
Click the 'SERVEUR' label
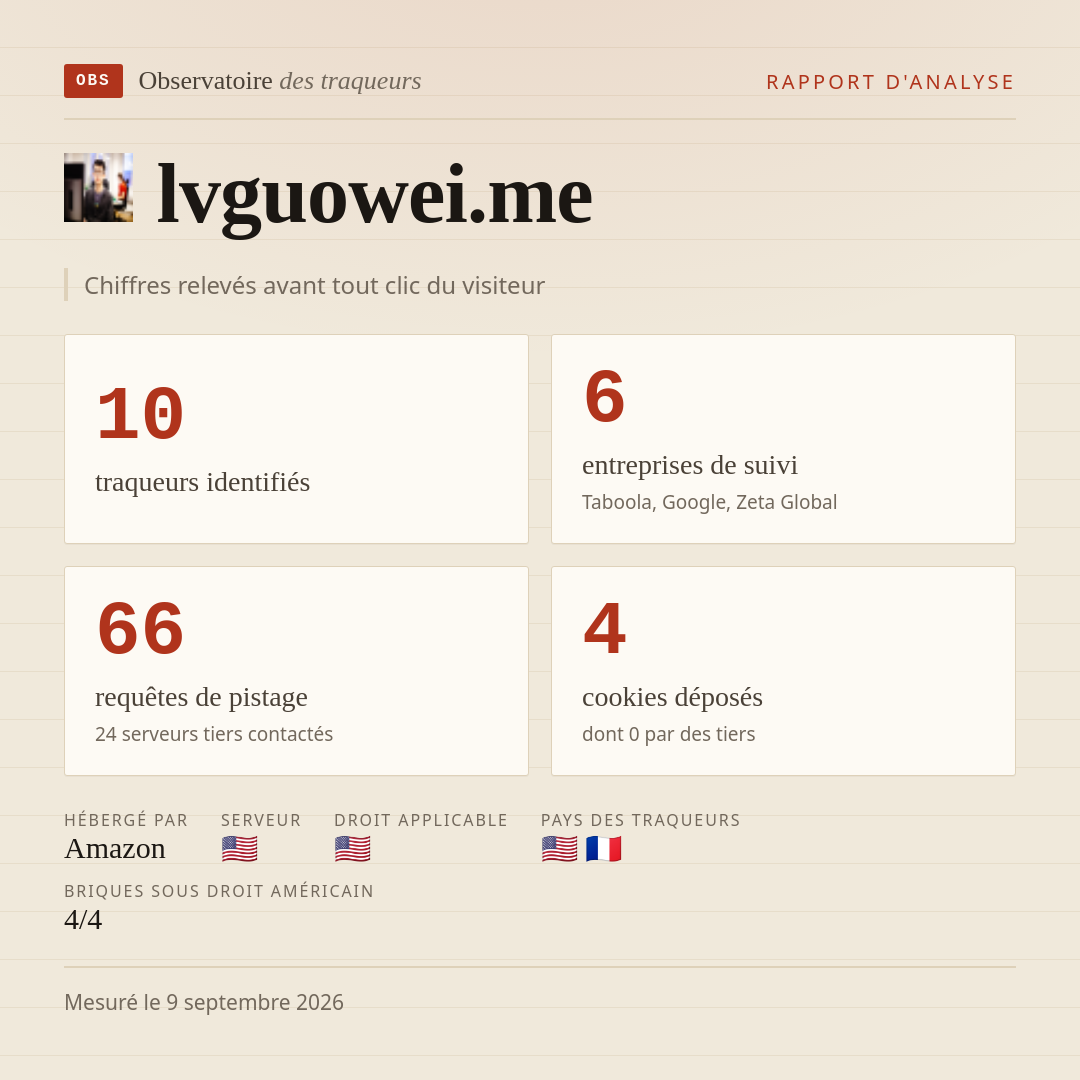click(x=261, y=820)
